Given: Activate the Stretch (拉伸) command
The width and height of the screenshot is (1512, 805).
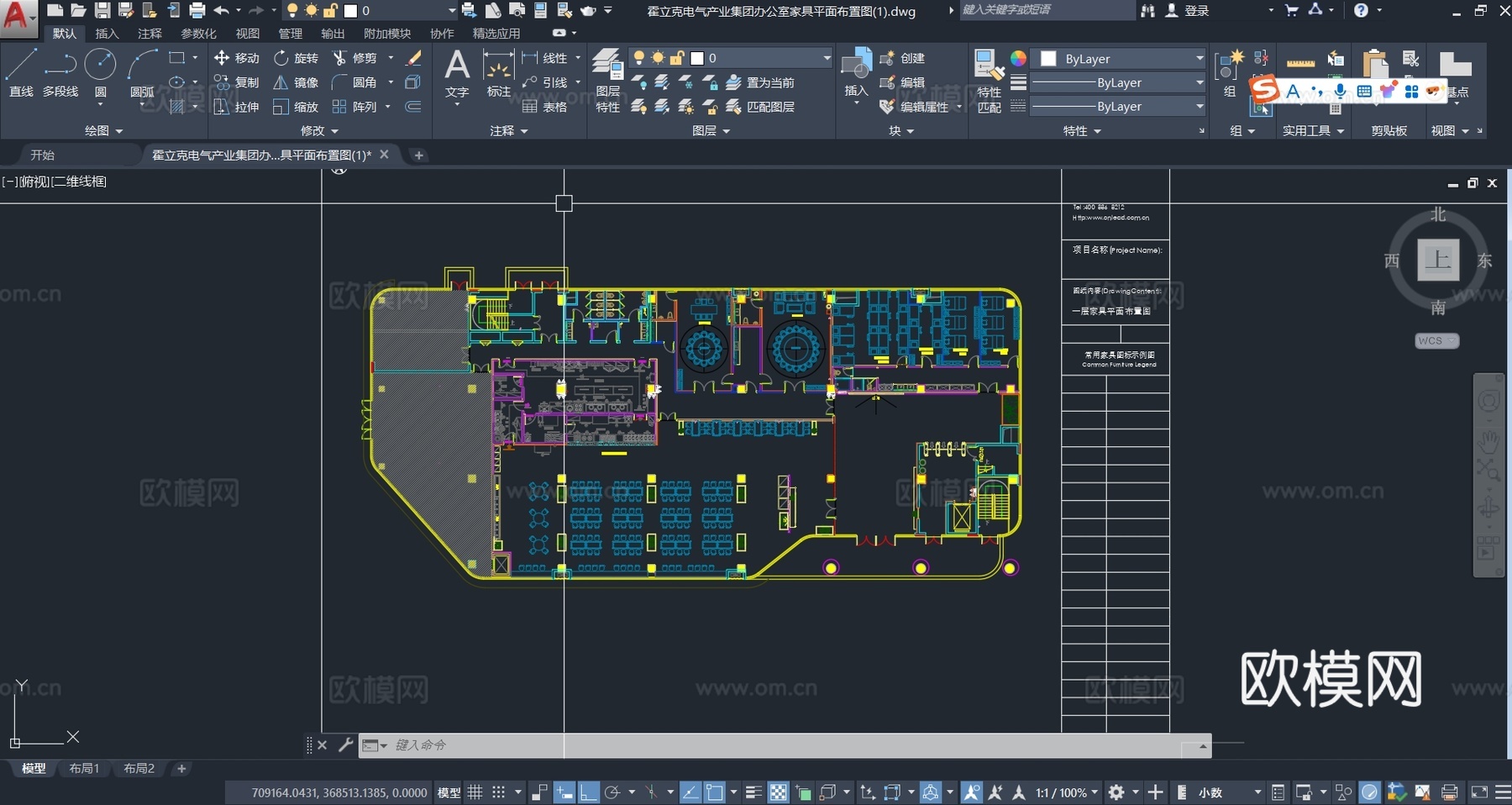Looking at the screenshot, I should (237, 107).
